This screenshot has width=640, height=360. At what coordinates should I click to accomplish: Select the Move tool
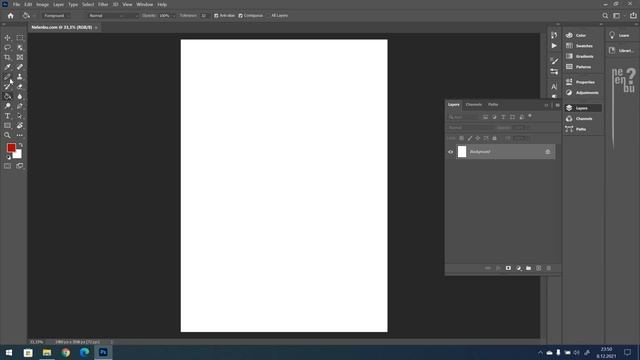[7, 38]
